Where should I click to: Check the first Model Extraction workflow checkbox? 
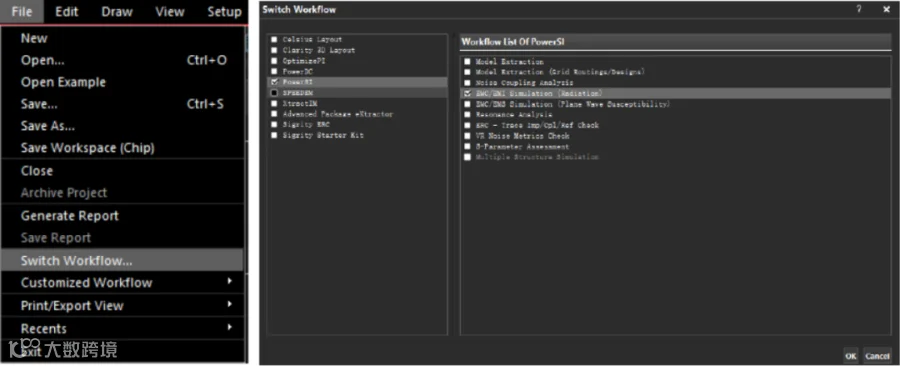point(468,61)
